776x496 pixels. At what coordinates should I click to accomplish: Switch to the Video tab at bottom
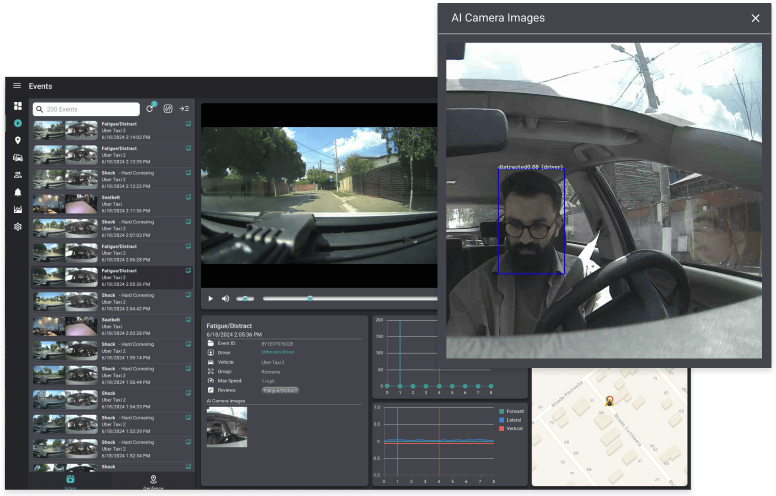click(x=70, y=482)
